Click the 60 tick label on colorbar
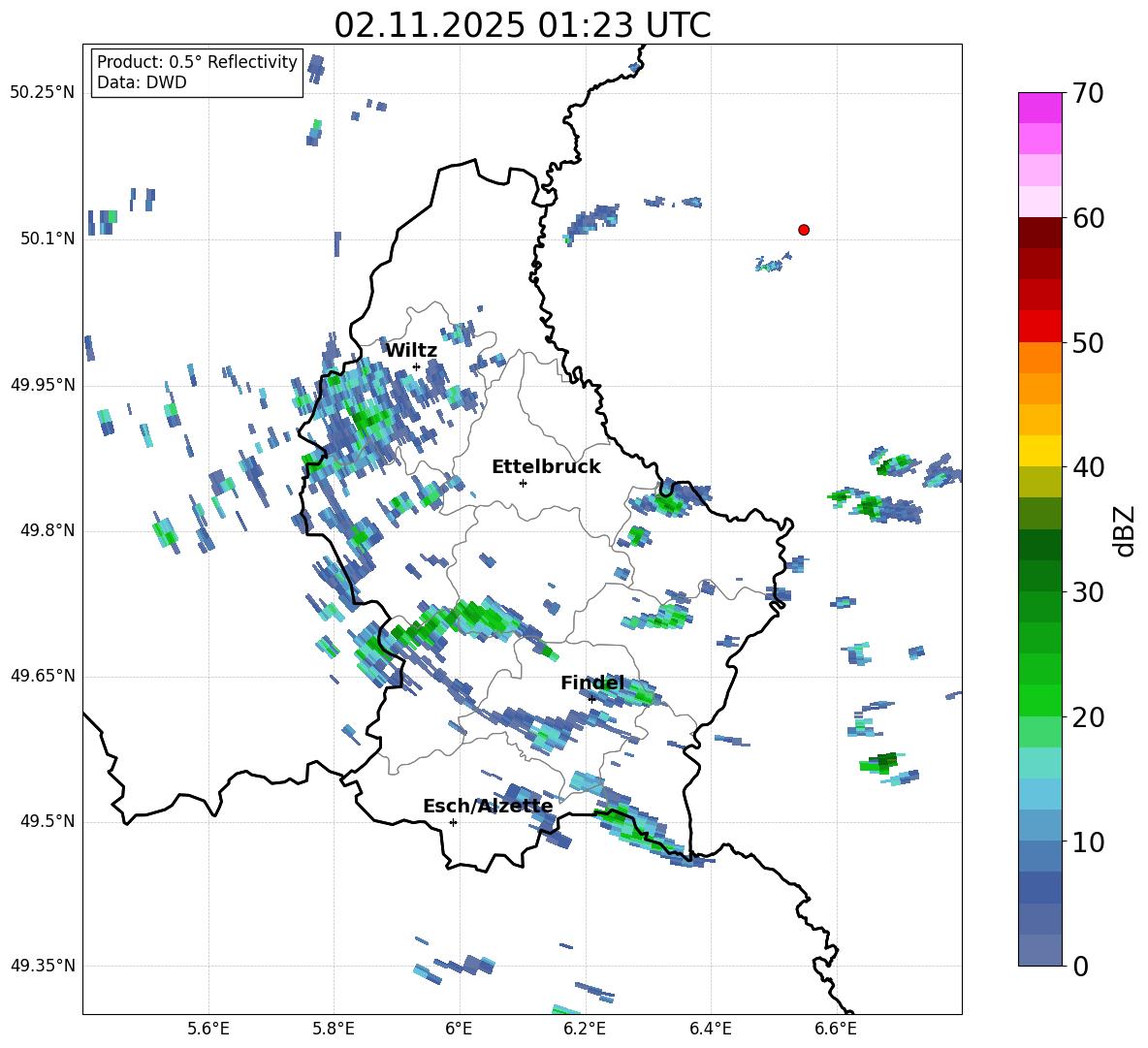The image size is (1148, 1048). pyautogui.click(x=1088, y=218)
